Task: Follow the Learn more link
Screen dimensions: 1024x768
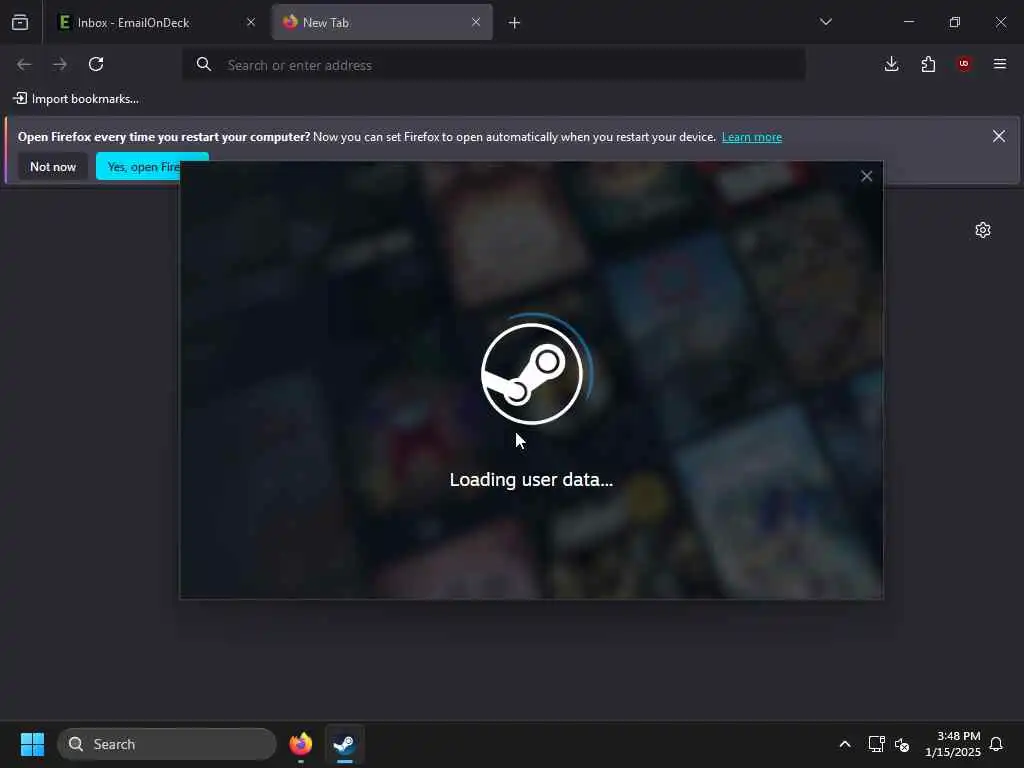Action: (752, 137)
